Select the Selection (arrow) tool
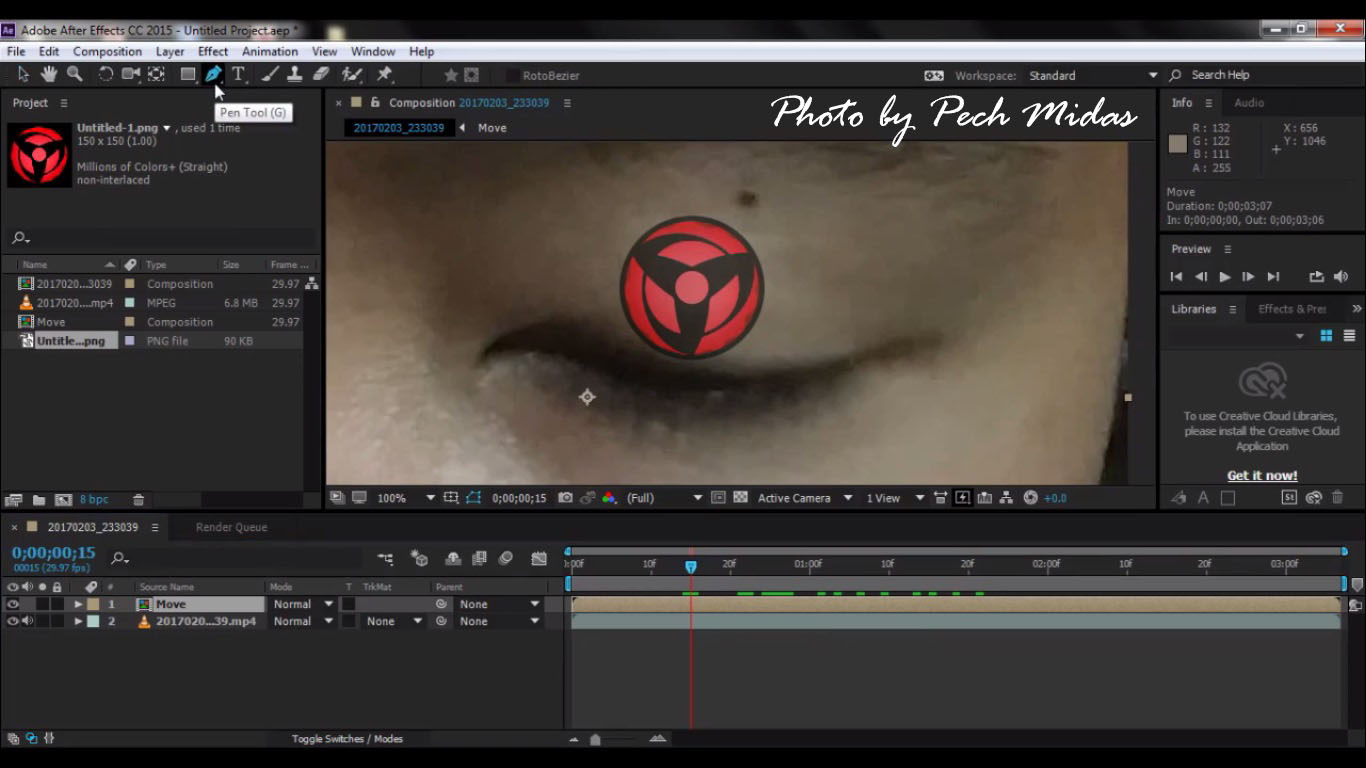1366x768 pixels. 23,74
